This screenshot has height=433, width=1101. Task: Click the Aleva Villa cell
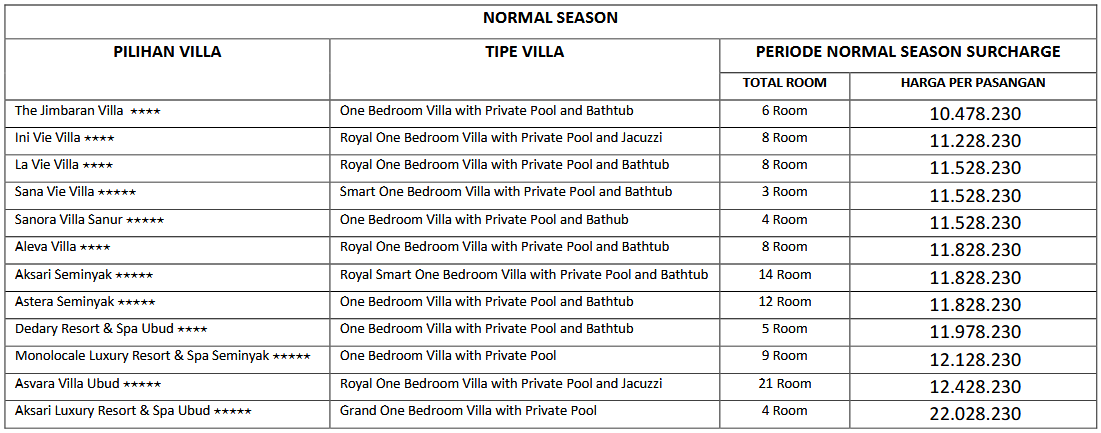click(x=63, y=247)
